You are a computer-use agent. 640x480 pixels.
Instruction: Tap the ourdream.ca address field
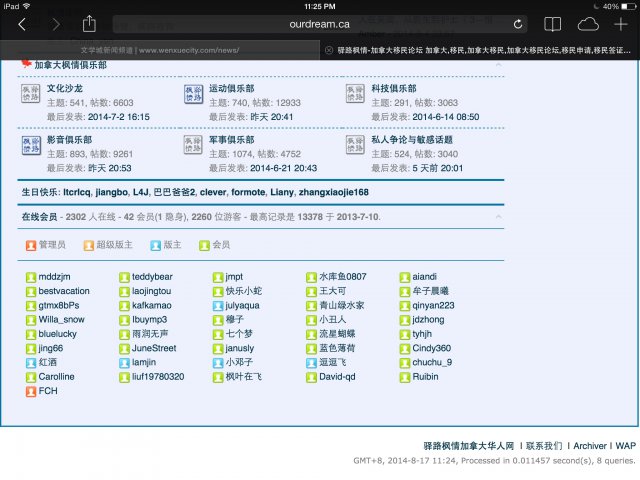318,23
